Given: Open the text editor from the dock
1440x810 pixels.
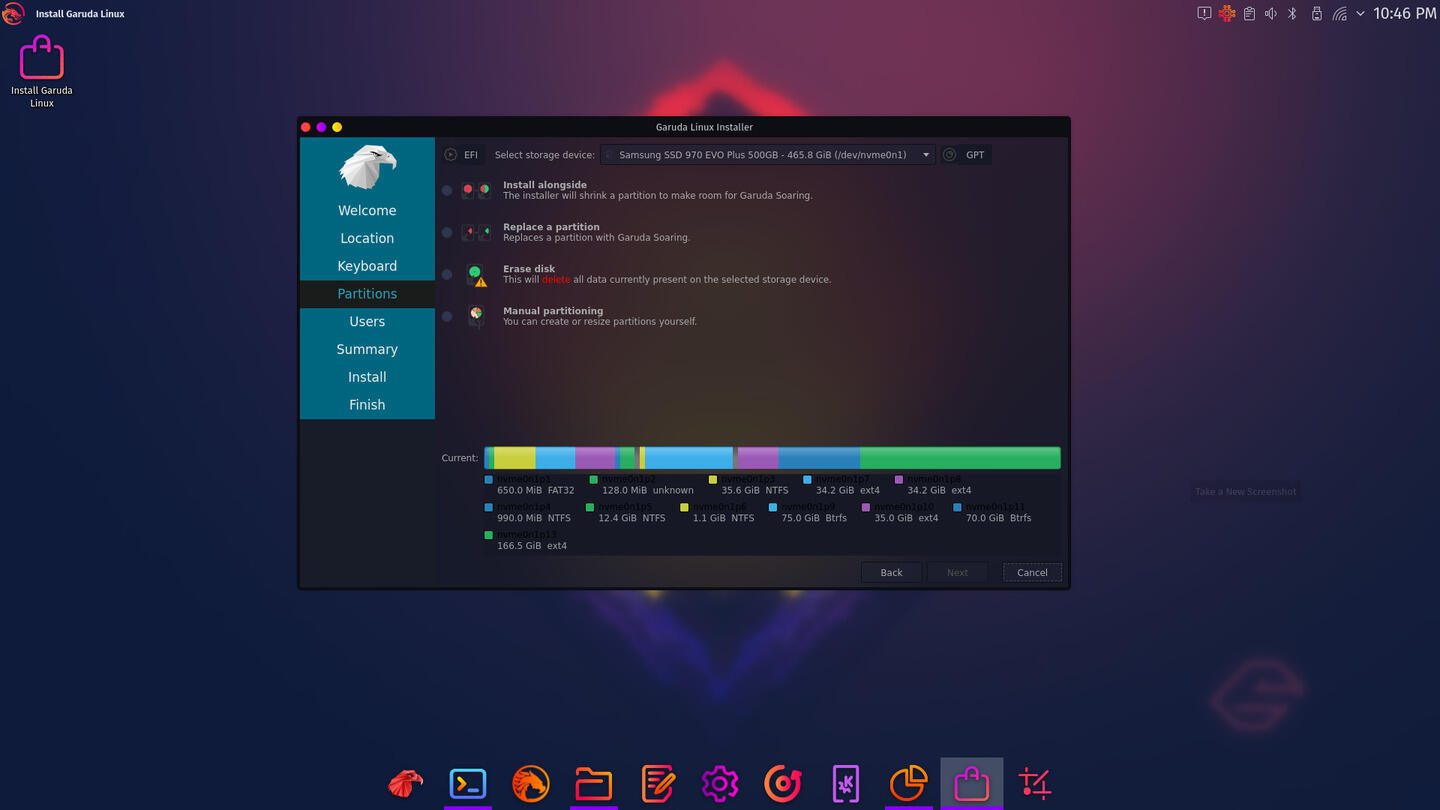Looking at the screenshot, I should click(x=657, y=783).
